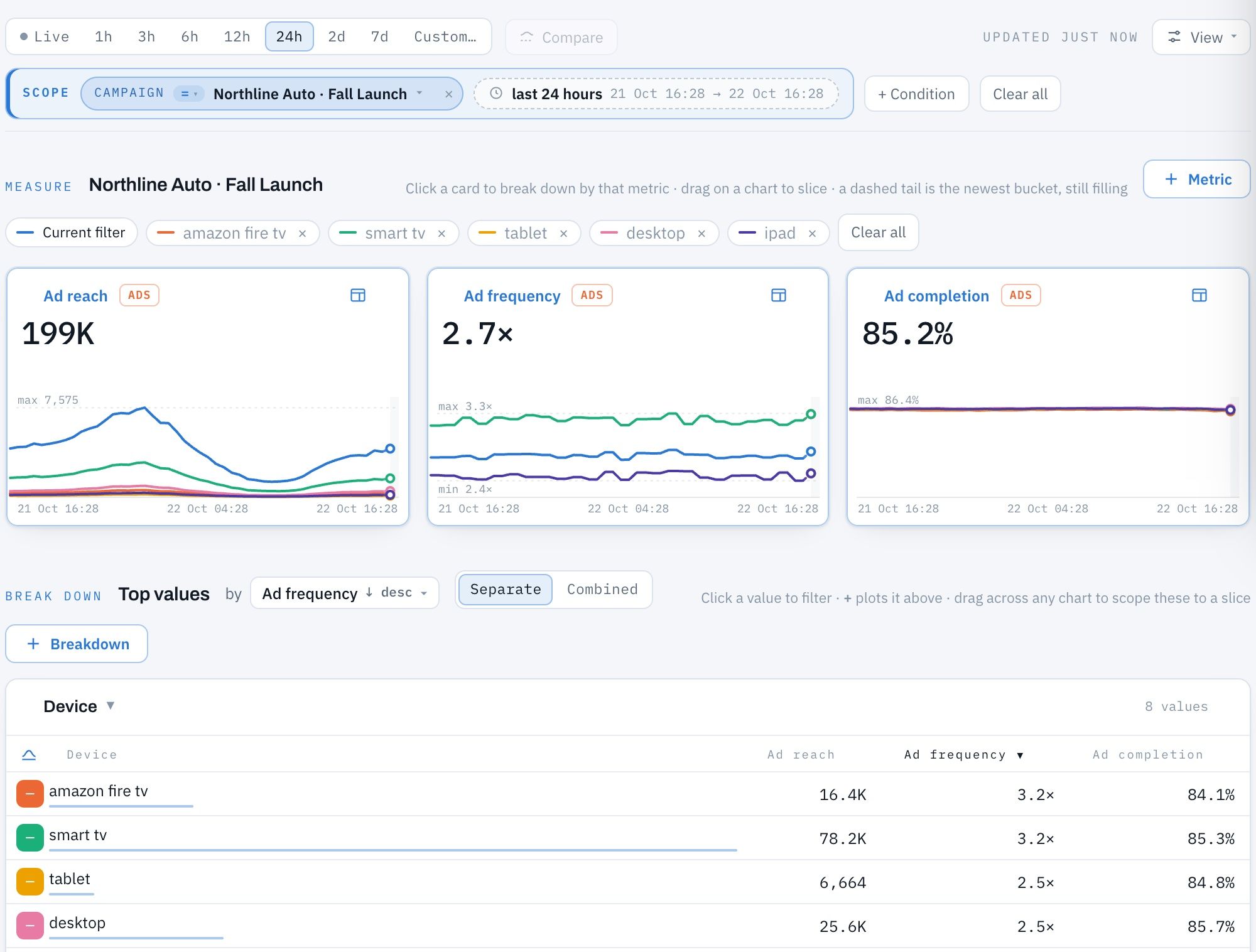Open the last 24 hours time range field

pyautogui.click(x=656, y=94)
